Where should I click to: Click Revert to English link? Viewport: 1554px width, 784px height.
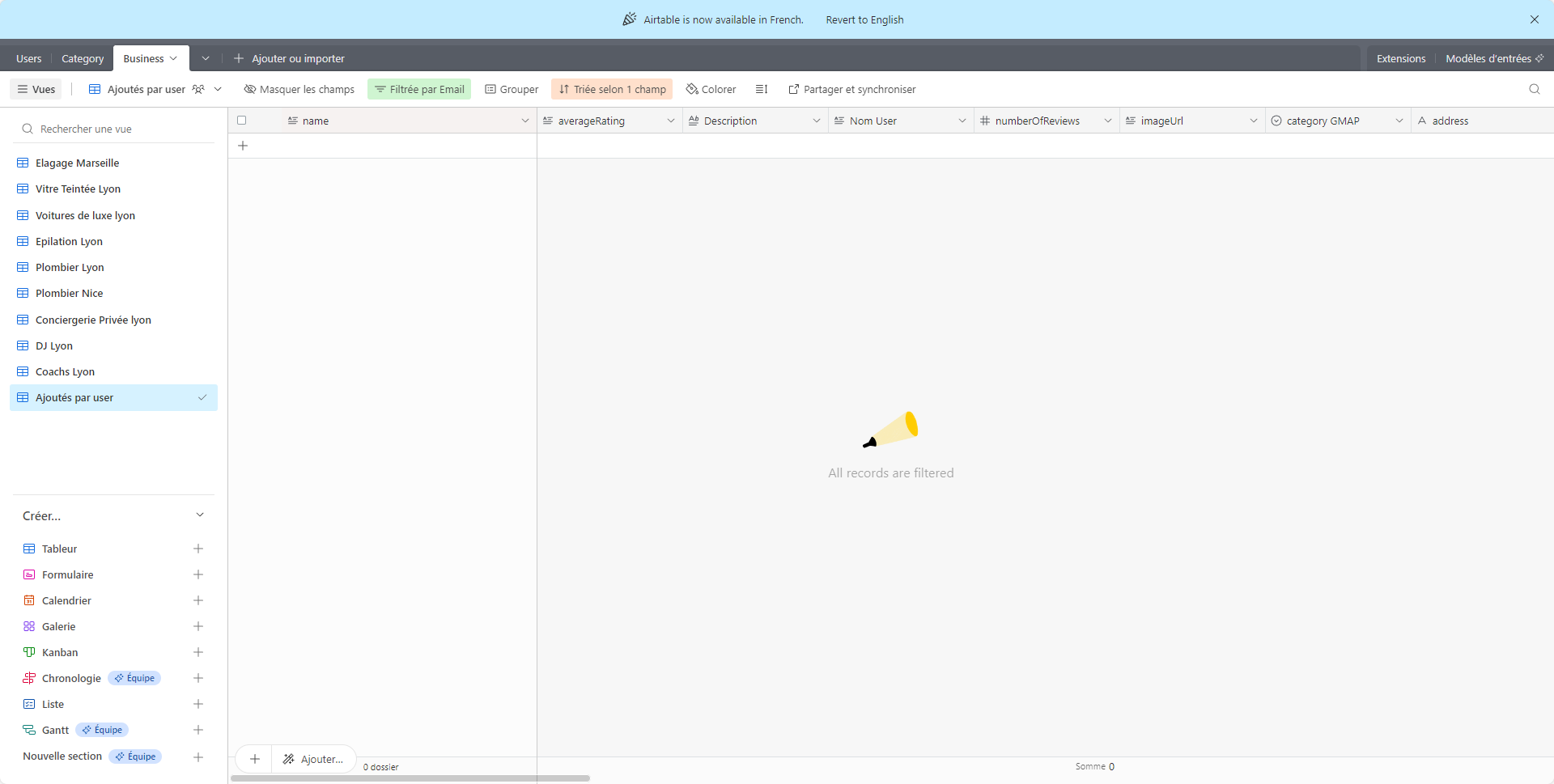(x=864, y=19)
